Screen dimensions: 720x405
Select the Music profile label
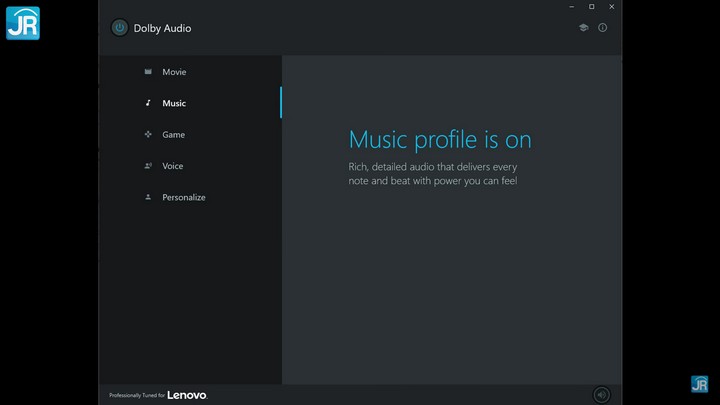[174, 103]
